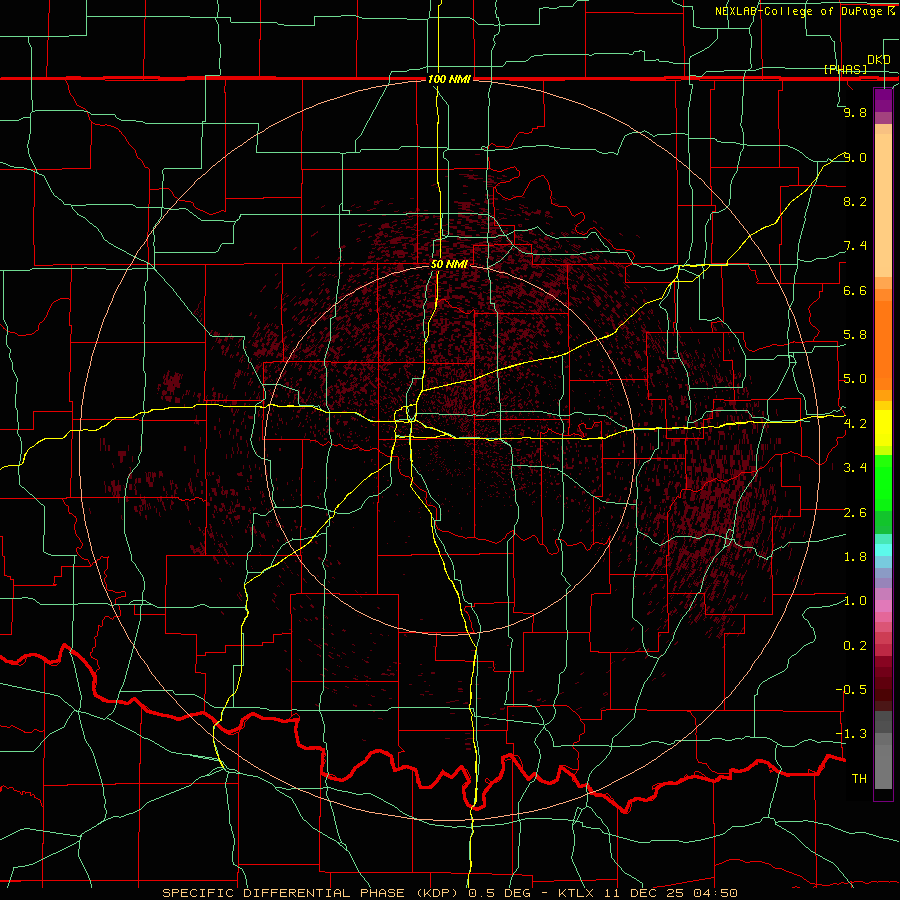Click the 8.2 value on the scale

855,201
